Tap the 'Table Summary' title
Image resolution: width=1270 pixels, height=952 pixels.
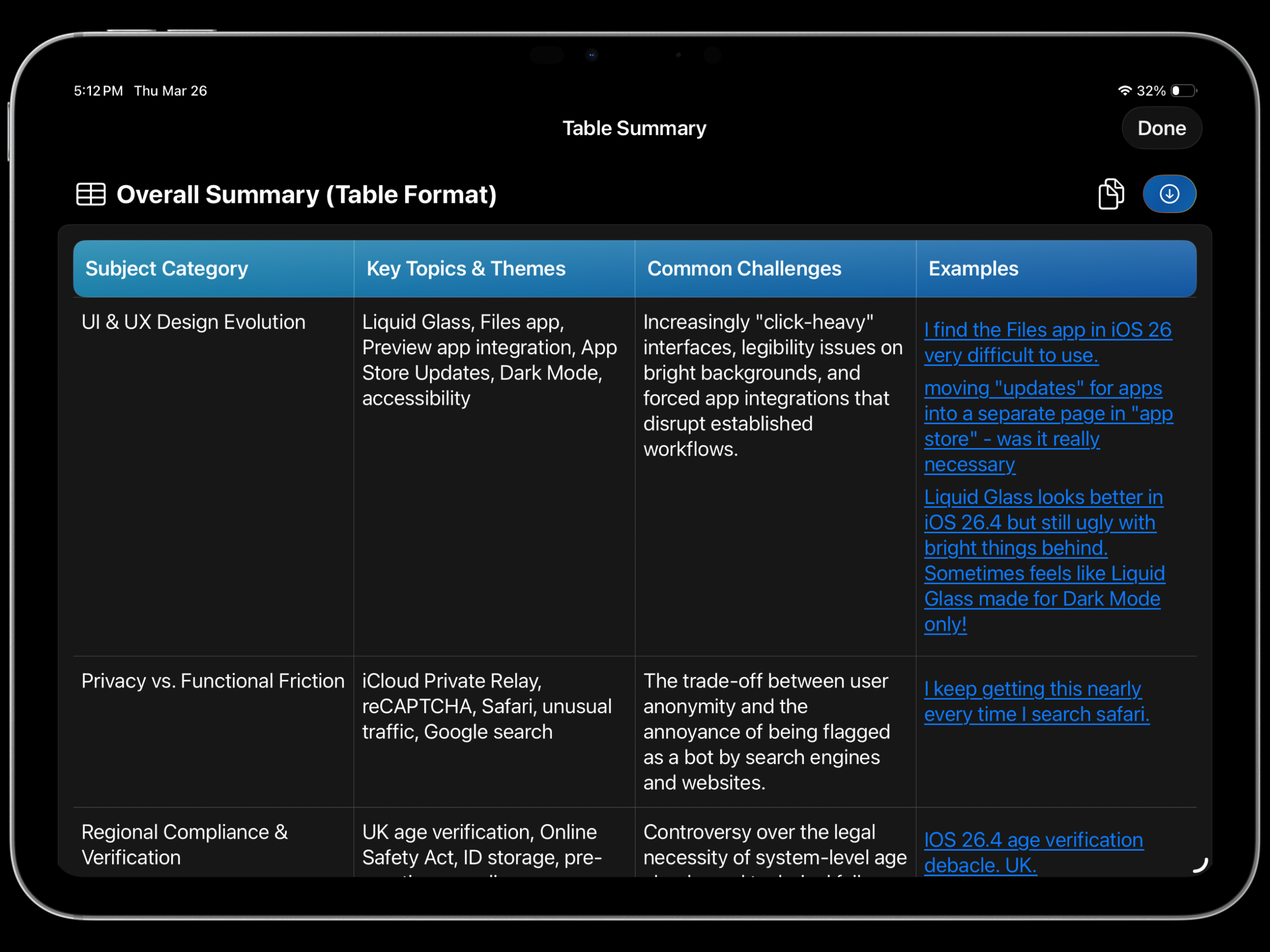(634, 128)
